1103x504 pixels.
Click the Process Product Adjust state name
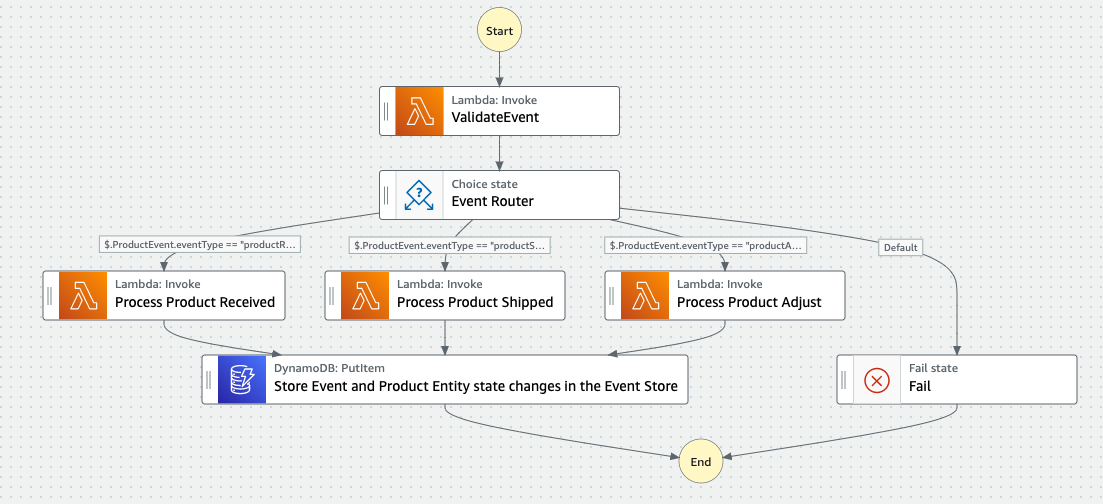tap(749, 303)
